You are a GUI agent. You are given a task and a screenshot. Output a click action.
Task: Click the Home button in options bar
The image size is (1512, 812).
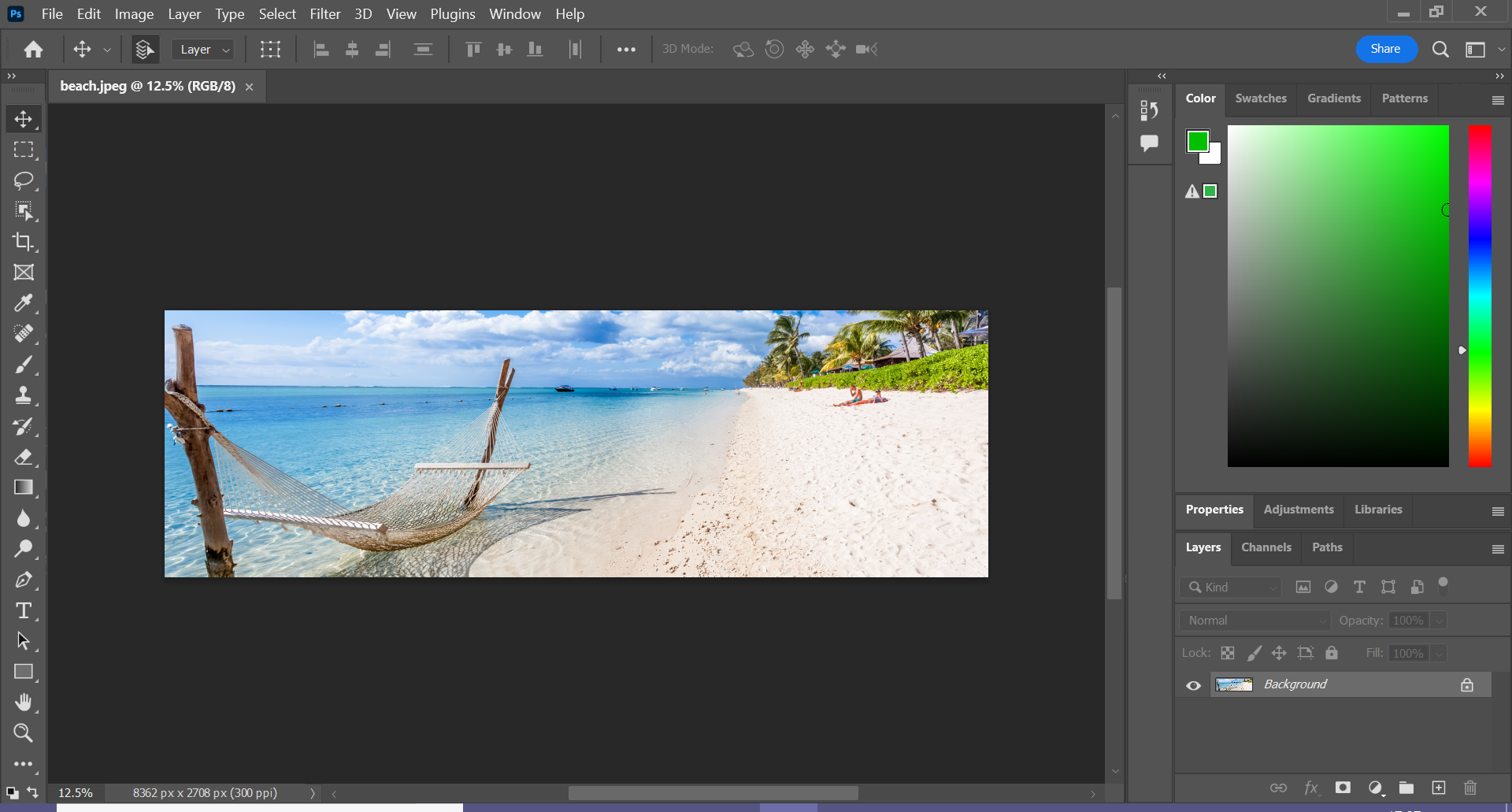(x=33, y=50)
